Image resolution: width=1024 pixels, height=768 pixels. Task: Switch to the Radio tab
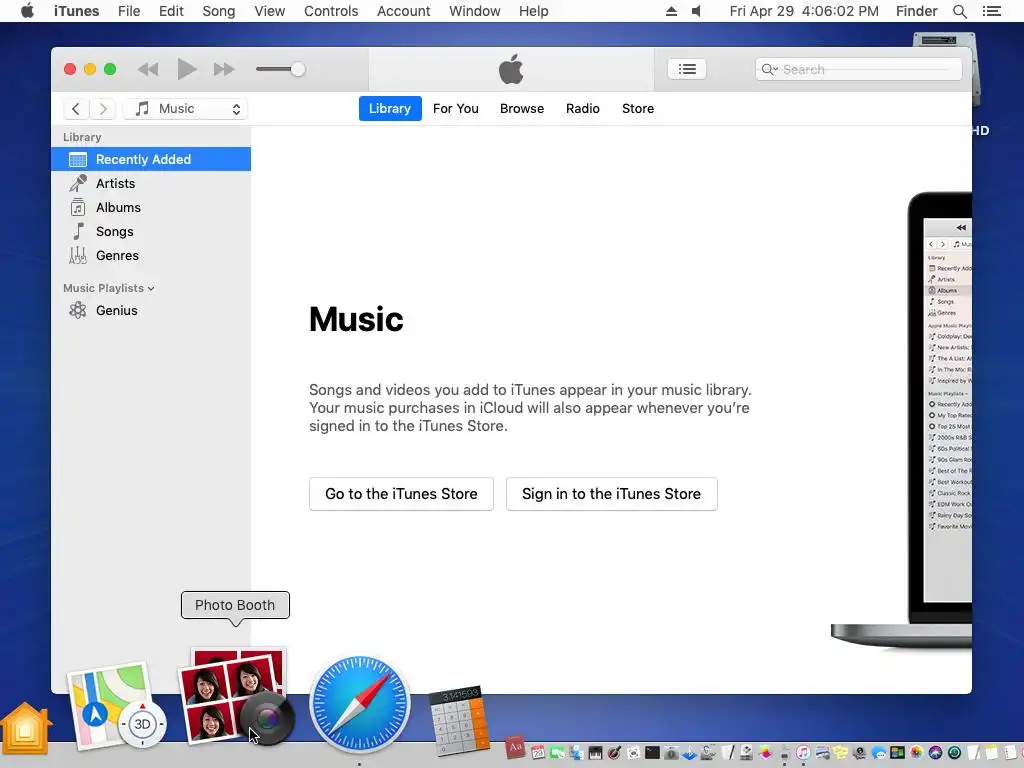click(x=583, y=108)
